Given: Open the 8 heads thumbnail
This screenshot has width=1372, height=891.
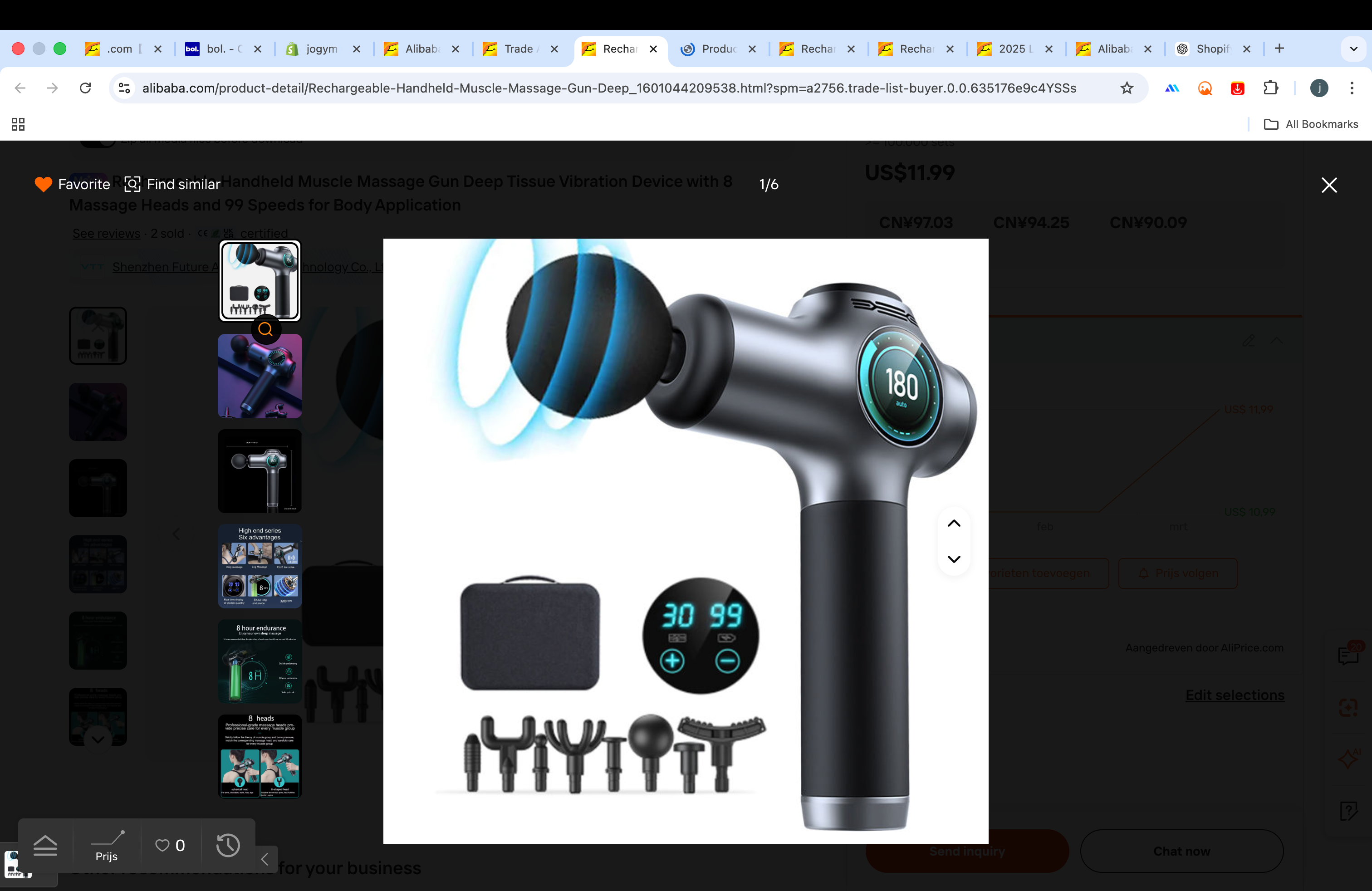Looking at the screenshot, I should pos(260,756).
